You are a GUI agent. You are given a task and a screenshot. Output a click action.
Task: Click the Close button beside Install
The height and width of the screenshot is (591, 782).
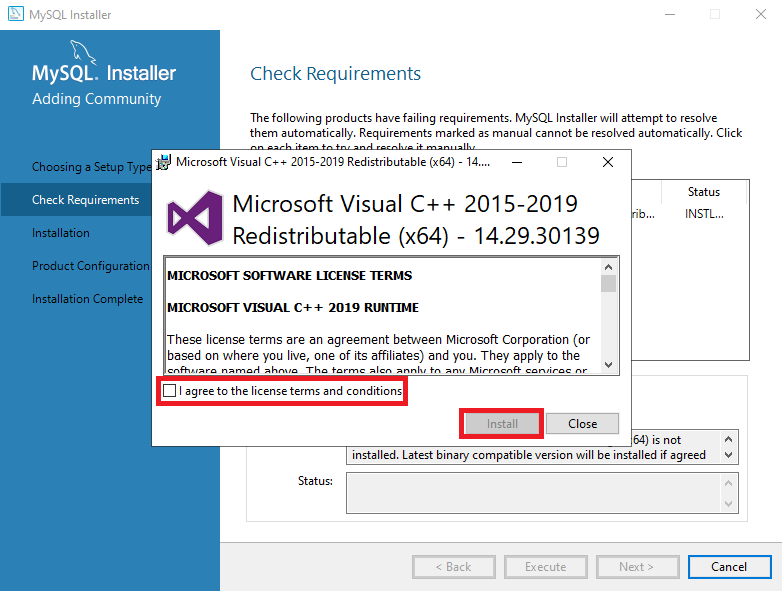(x=582, y=424)
